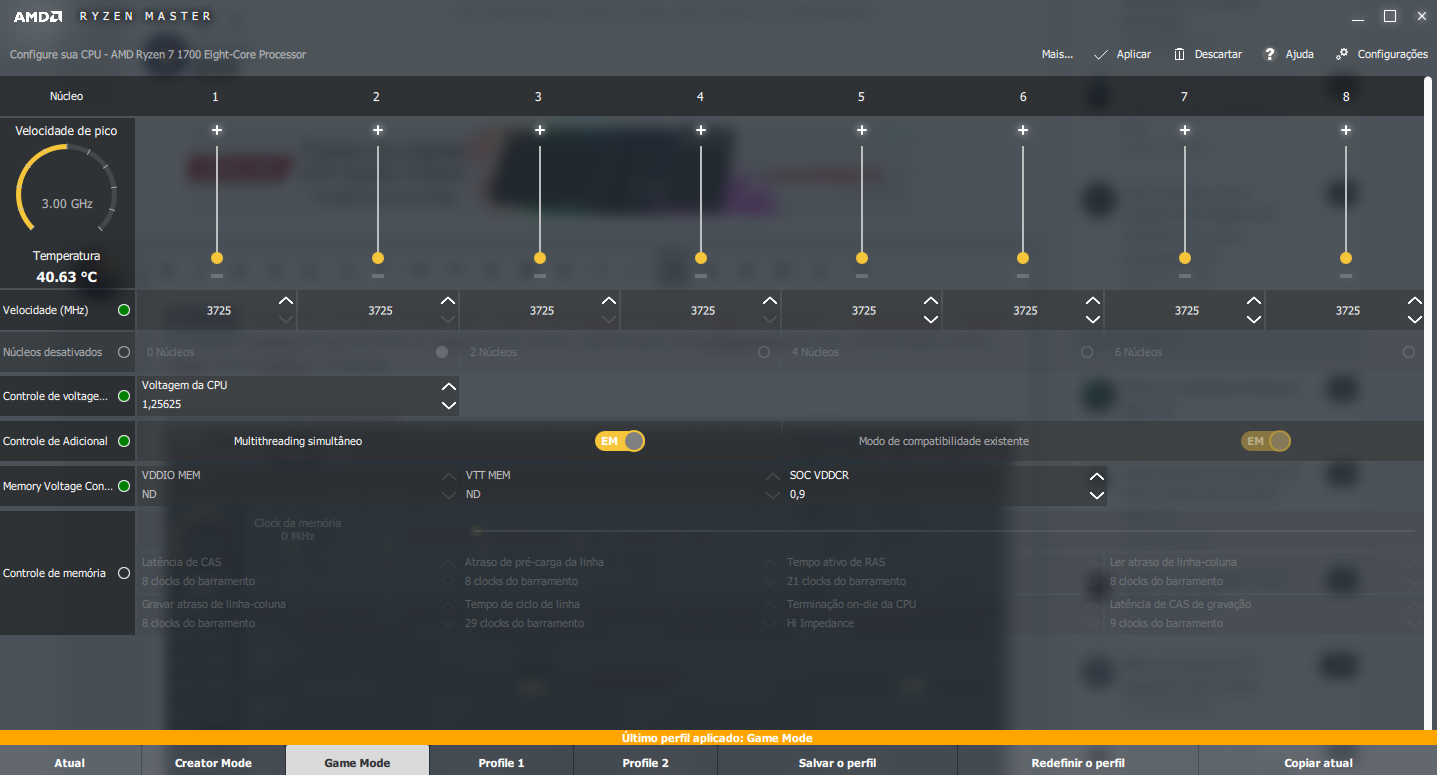Click the minus icon below core 3 slider
The height and width of the screenshot is (775, 1437).
[540, 275]
